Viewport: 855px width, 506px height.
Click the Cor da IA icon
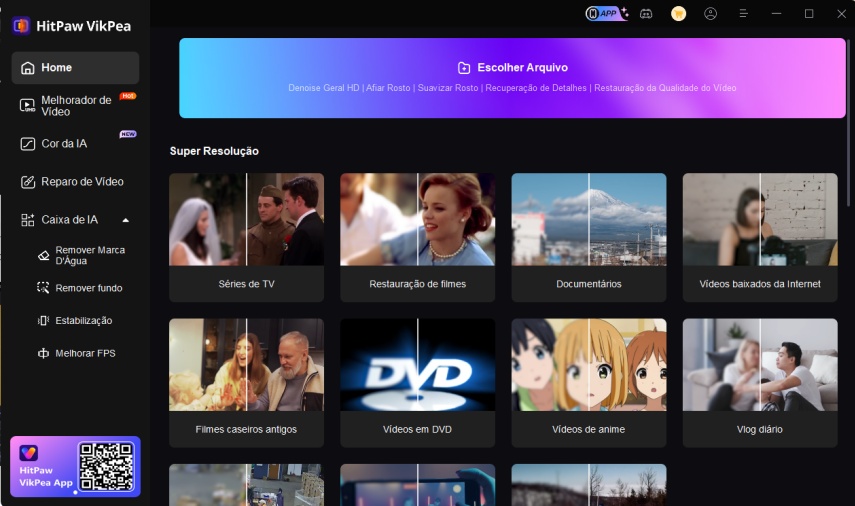[x=27, y=144]
